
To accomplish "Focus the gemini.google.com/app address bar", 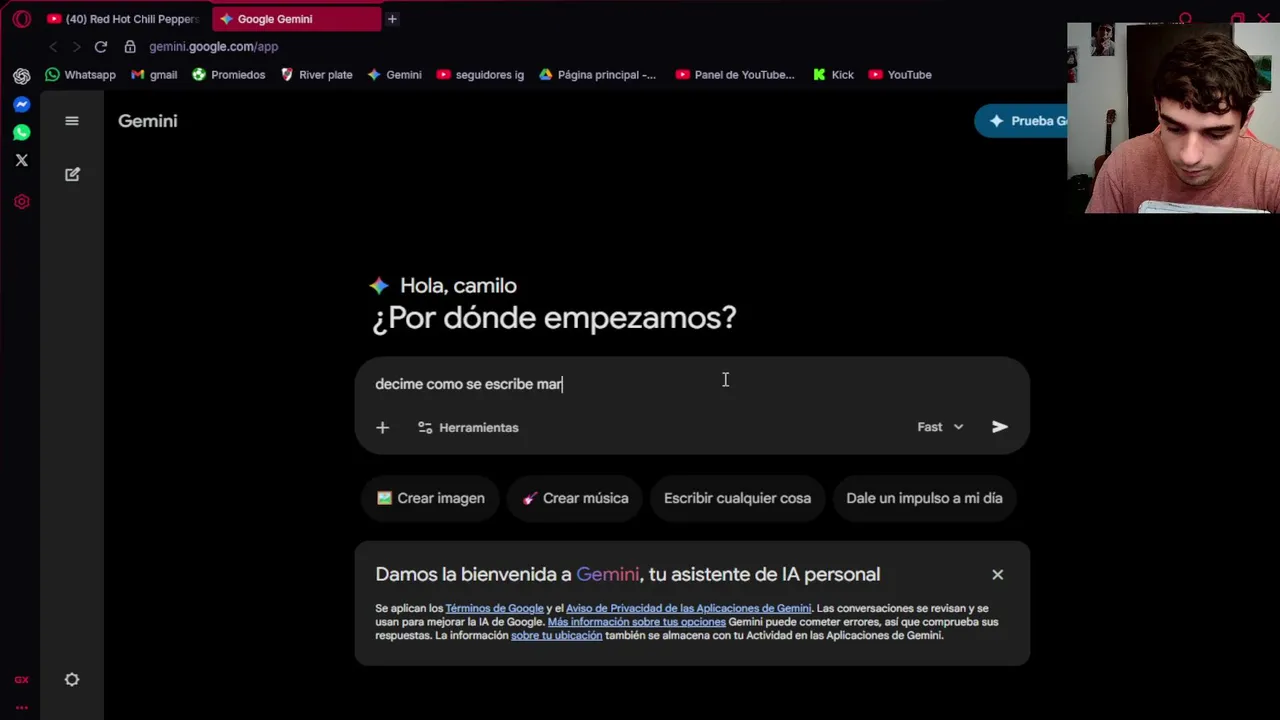I will point(214,47).
